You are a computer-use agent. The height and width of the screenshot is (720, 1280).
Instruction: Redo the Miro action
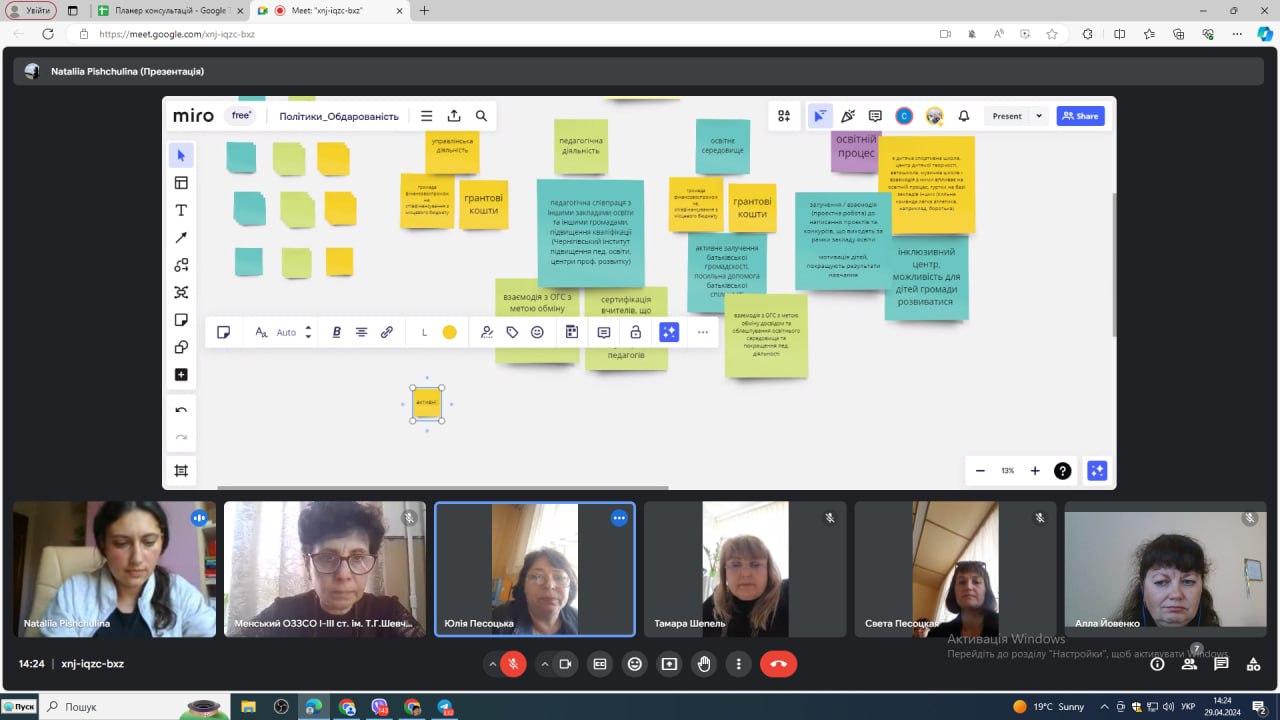click(181, 437)
